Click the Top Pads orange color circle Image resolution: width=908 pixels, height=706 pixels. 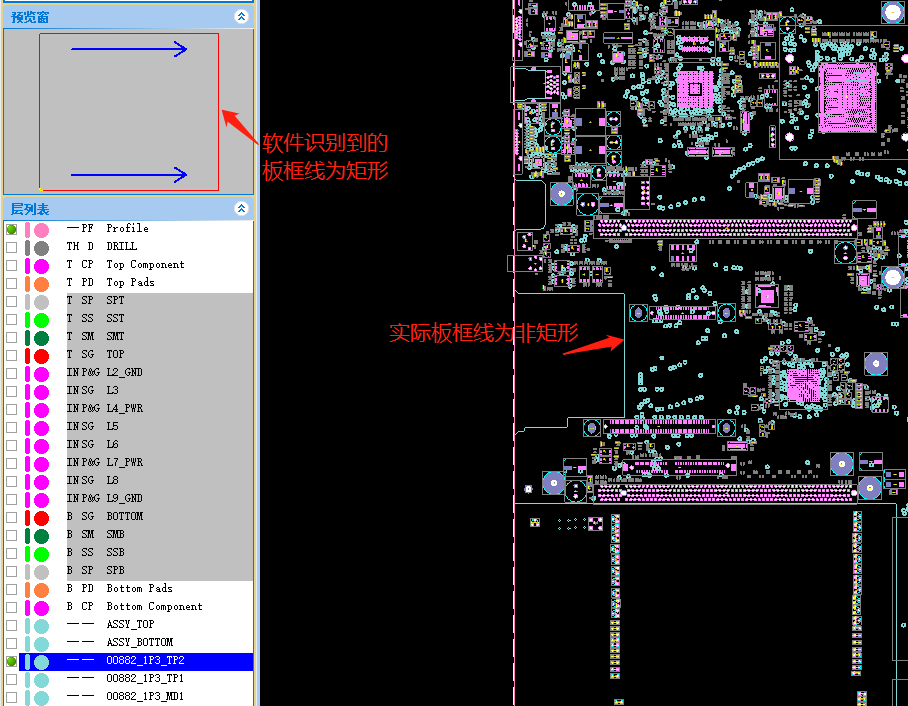41,284
